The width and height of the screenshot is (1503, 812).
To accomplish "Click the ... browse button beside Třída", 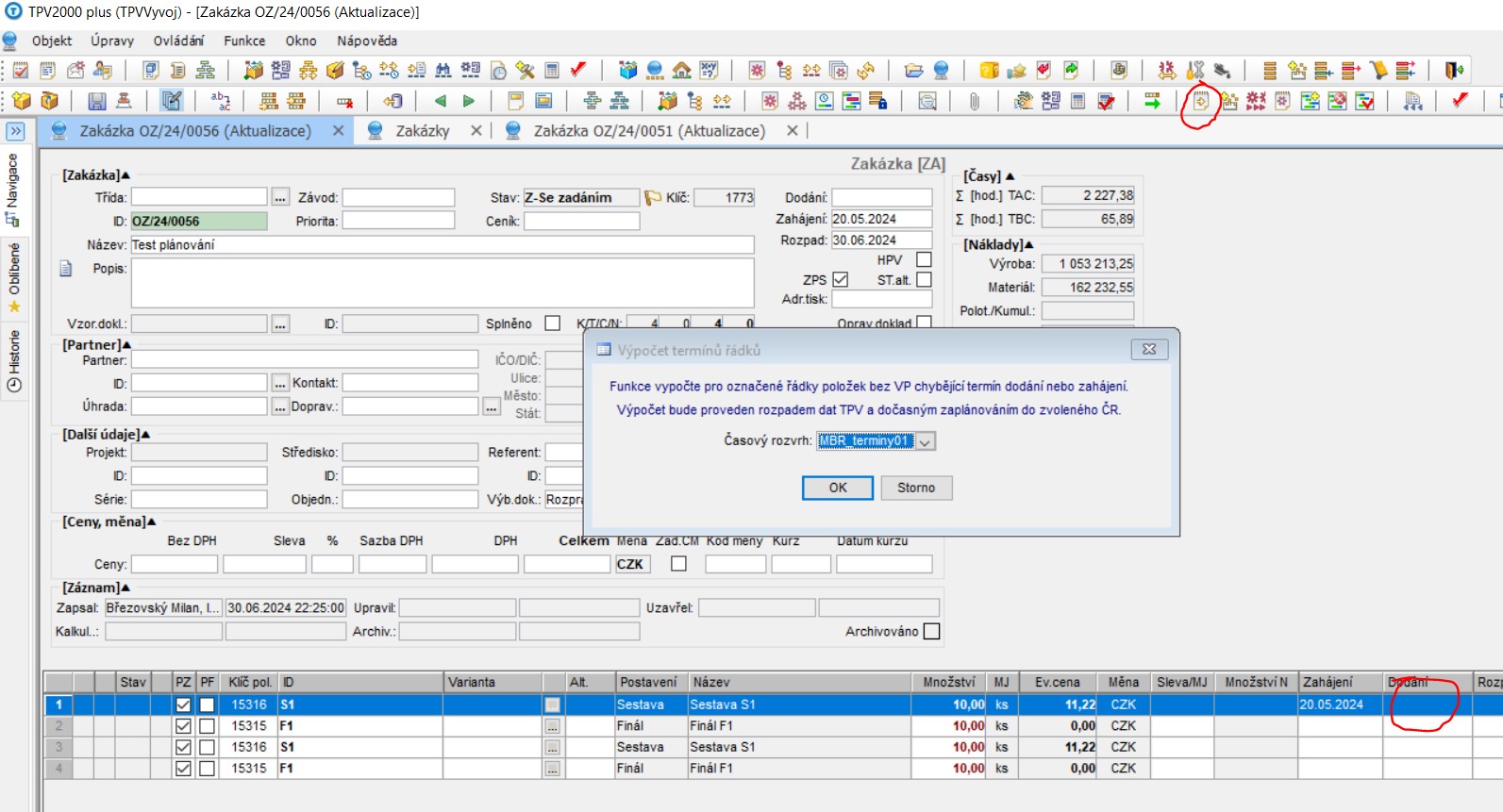I will pos(280,198).
